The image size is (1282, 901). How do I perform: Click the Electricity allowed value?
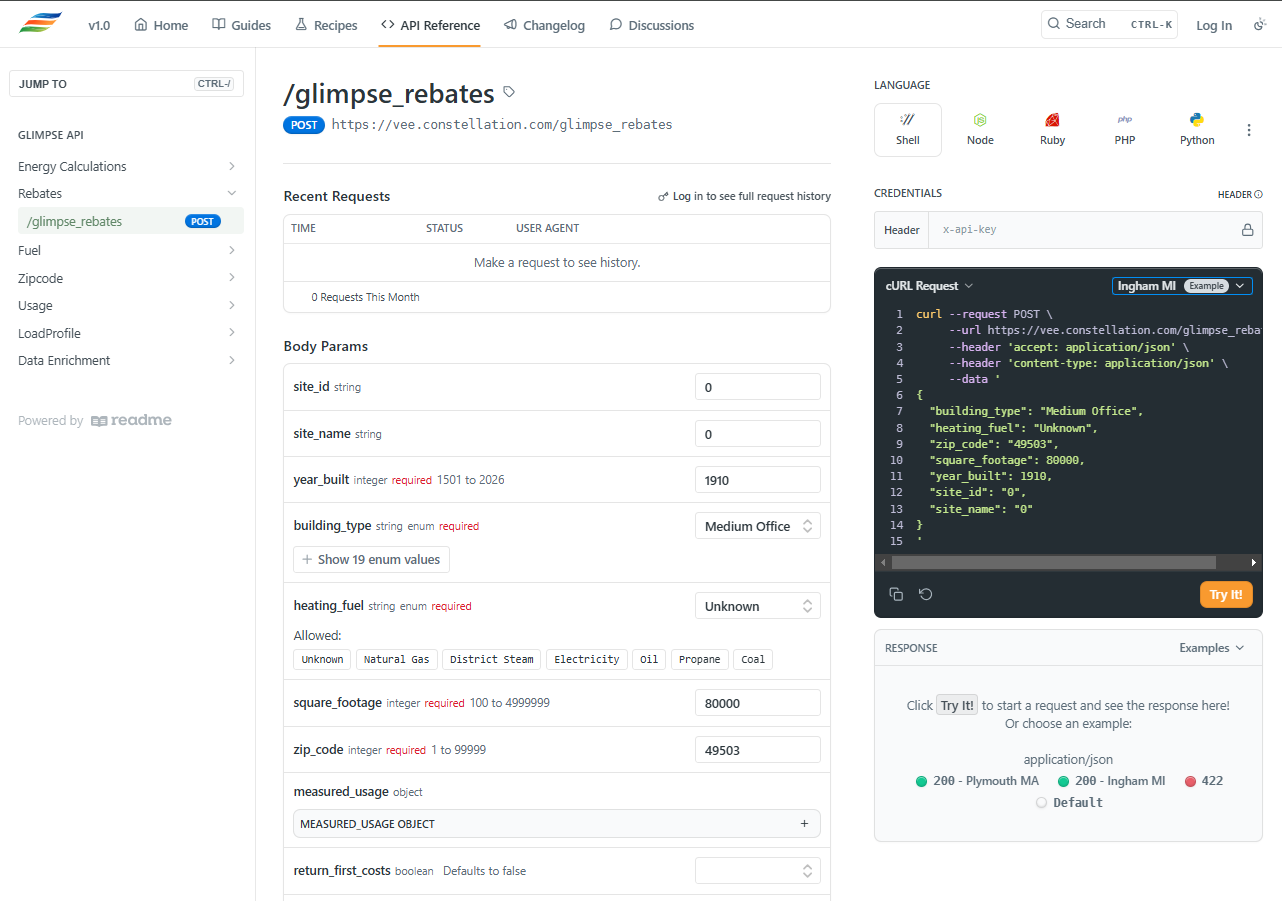click(x=587, y=659)
